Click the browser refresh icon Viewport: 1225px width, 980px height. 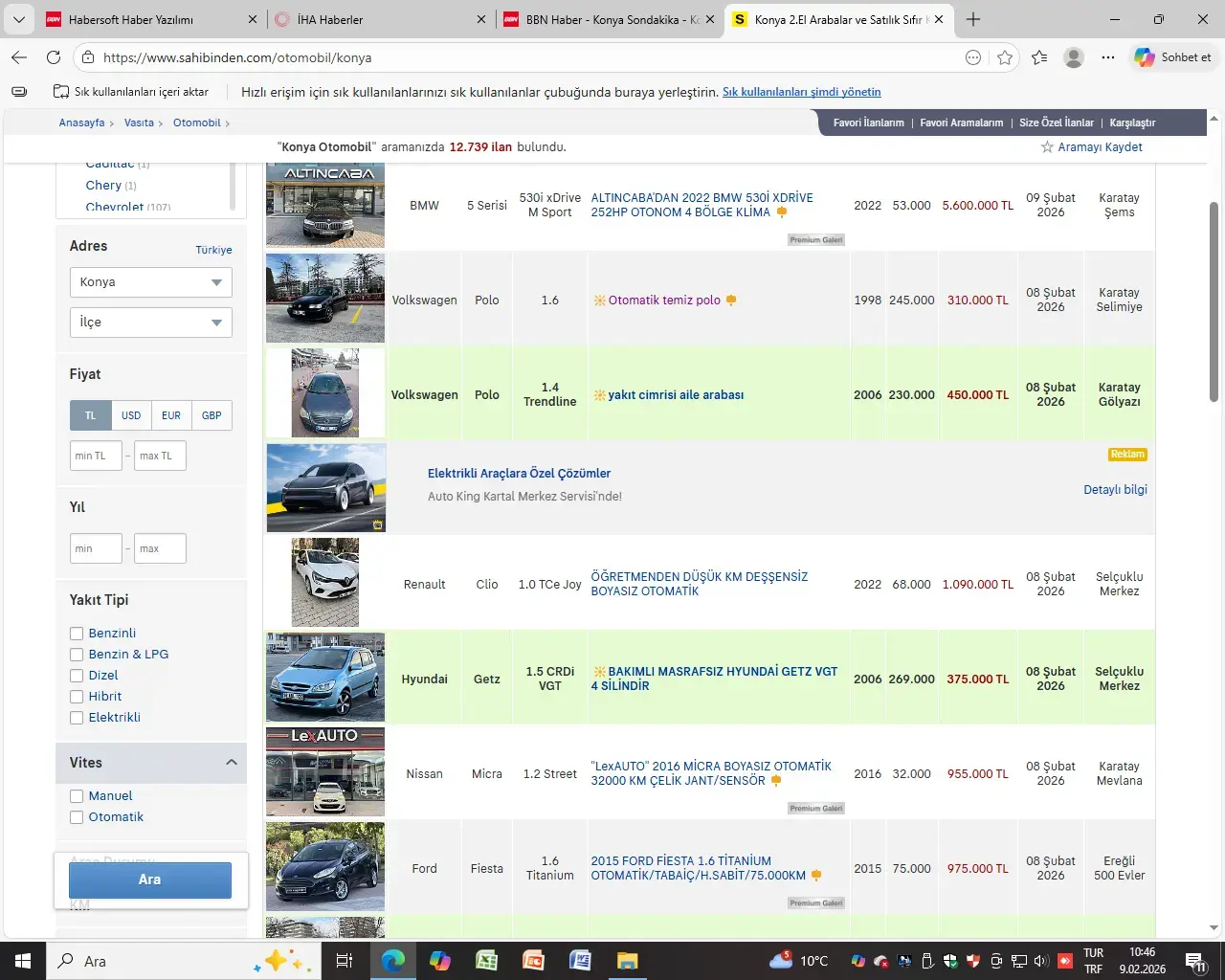[54, 57]
